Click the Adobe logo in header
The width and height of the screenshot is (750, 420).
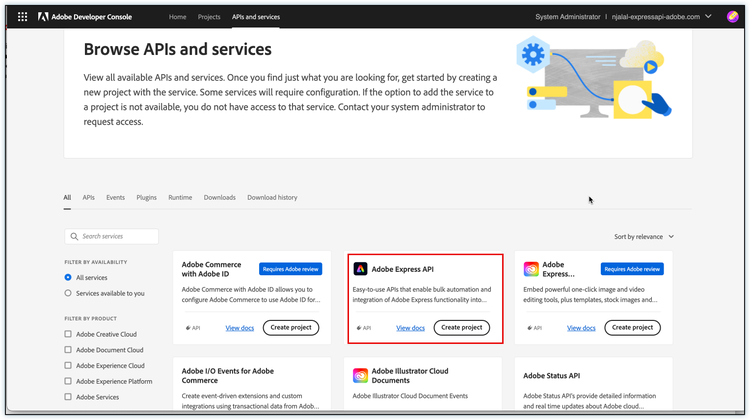tap(43, 17)
